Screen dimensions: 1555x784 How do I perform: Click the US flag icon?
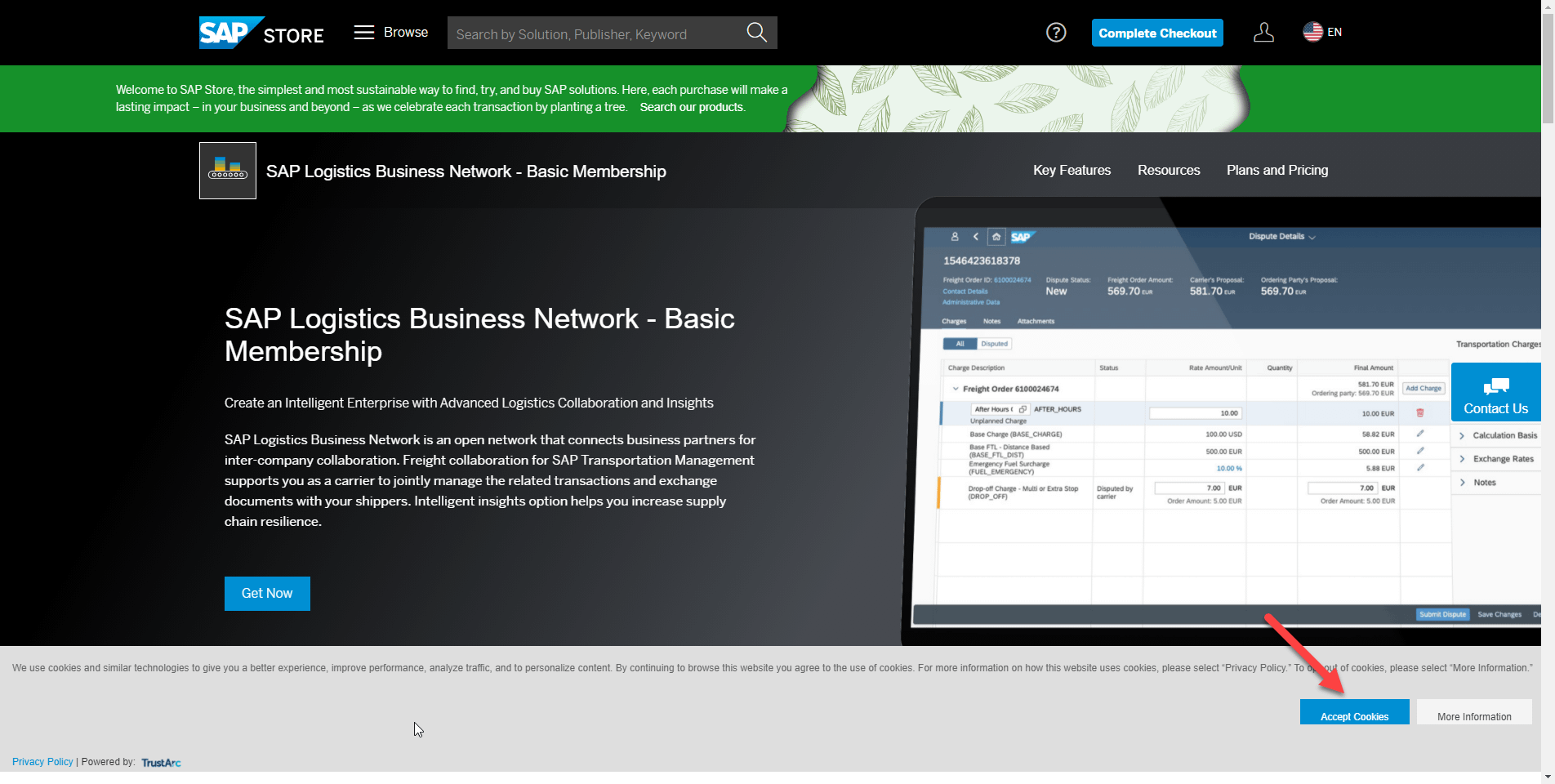(1312, 32)
